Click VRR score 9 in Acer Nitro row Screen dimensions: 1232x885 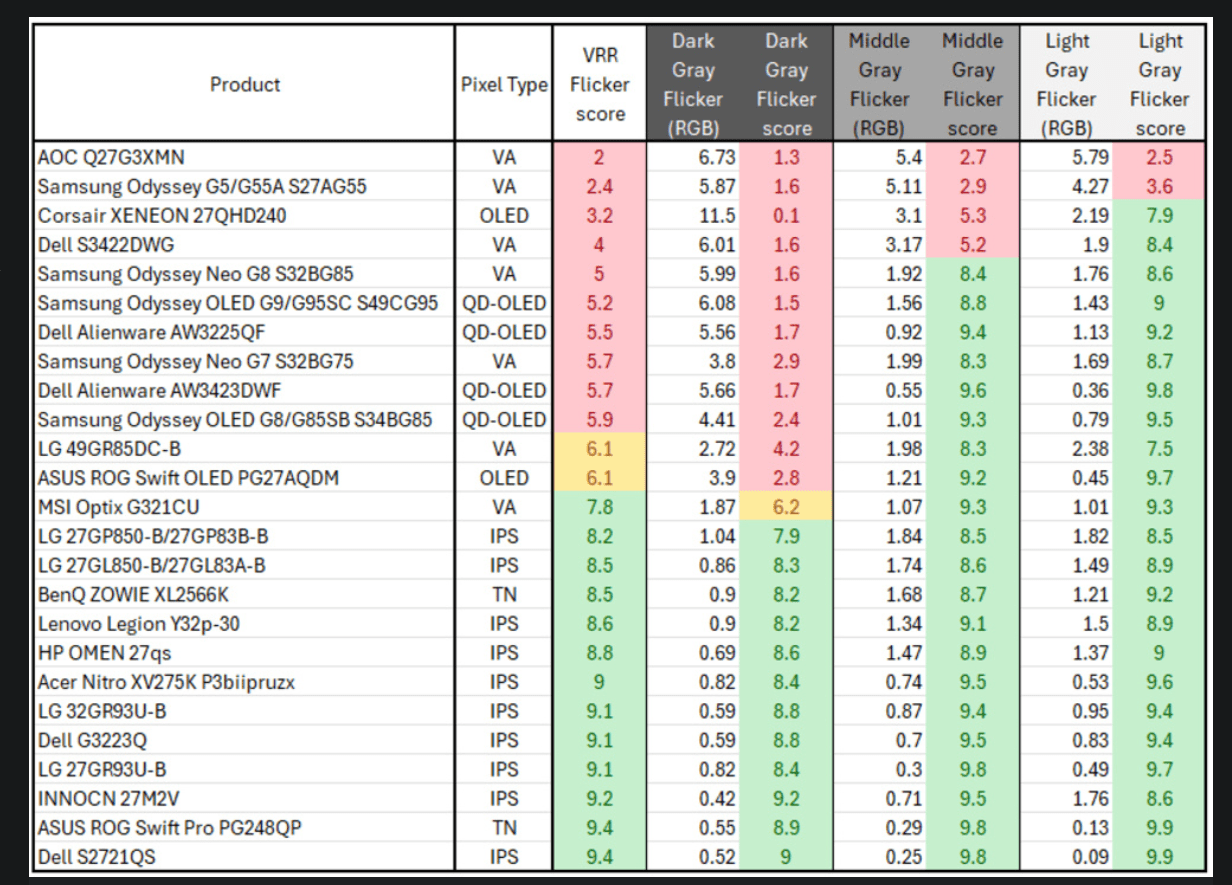click(x=599, y=682)
